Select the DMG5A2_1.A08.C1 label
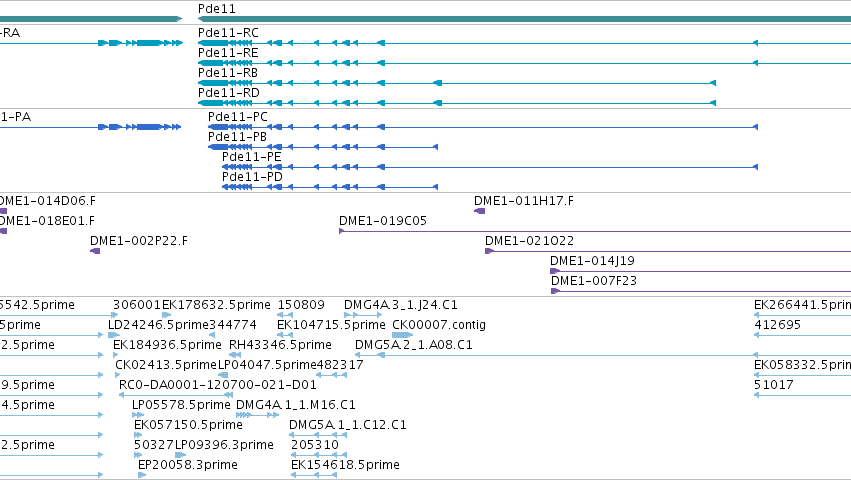851x480 pixels. 414,345
